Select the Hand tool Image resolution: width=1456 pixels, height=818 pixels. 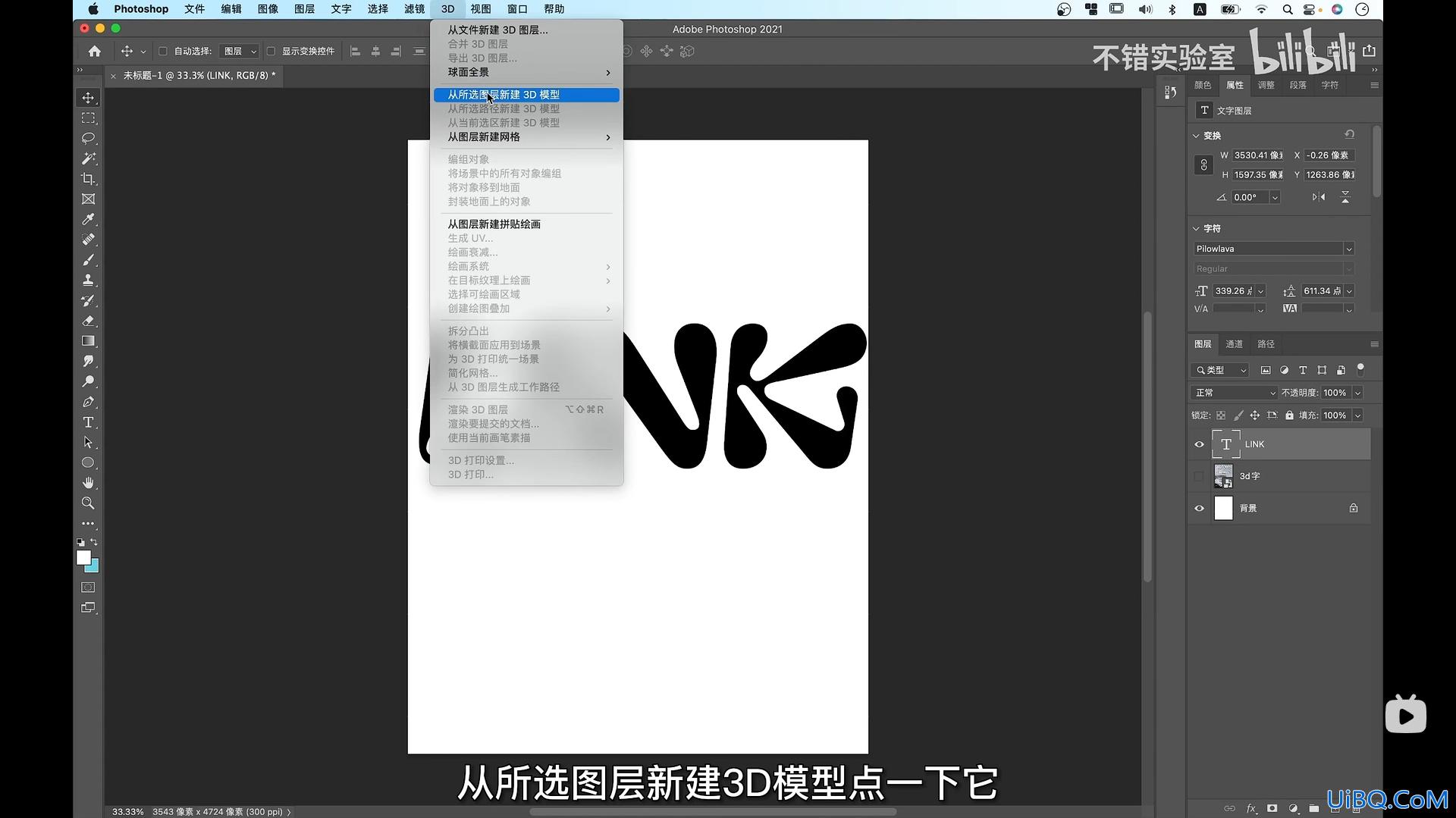tap(88, 483)
